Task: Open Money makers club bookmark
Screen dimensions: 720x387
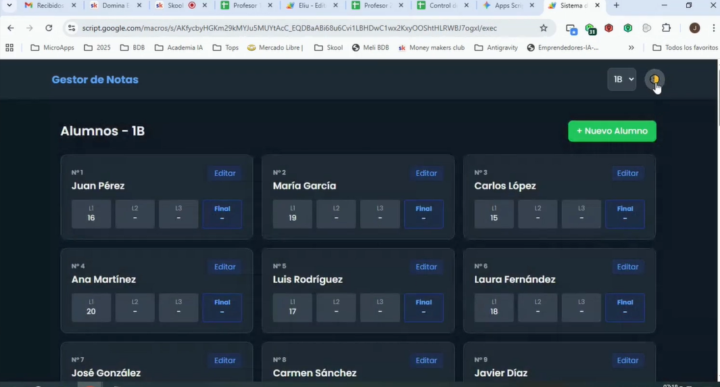Action: tap(432, 47)
